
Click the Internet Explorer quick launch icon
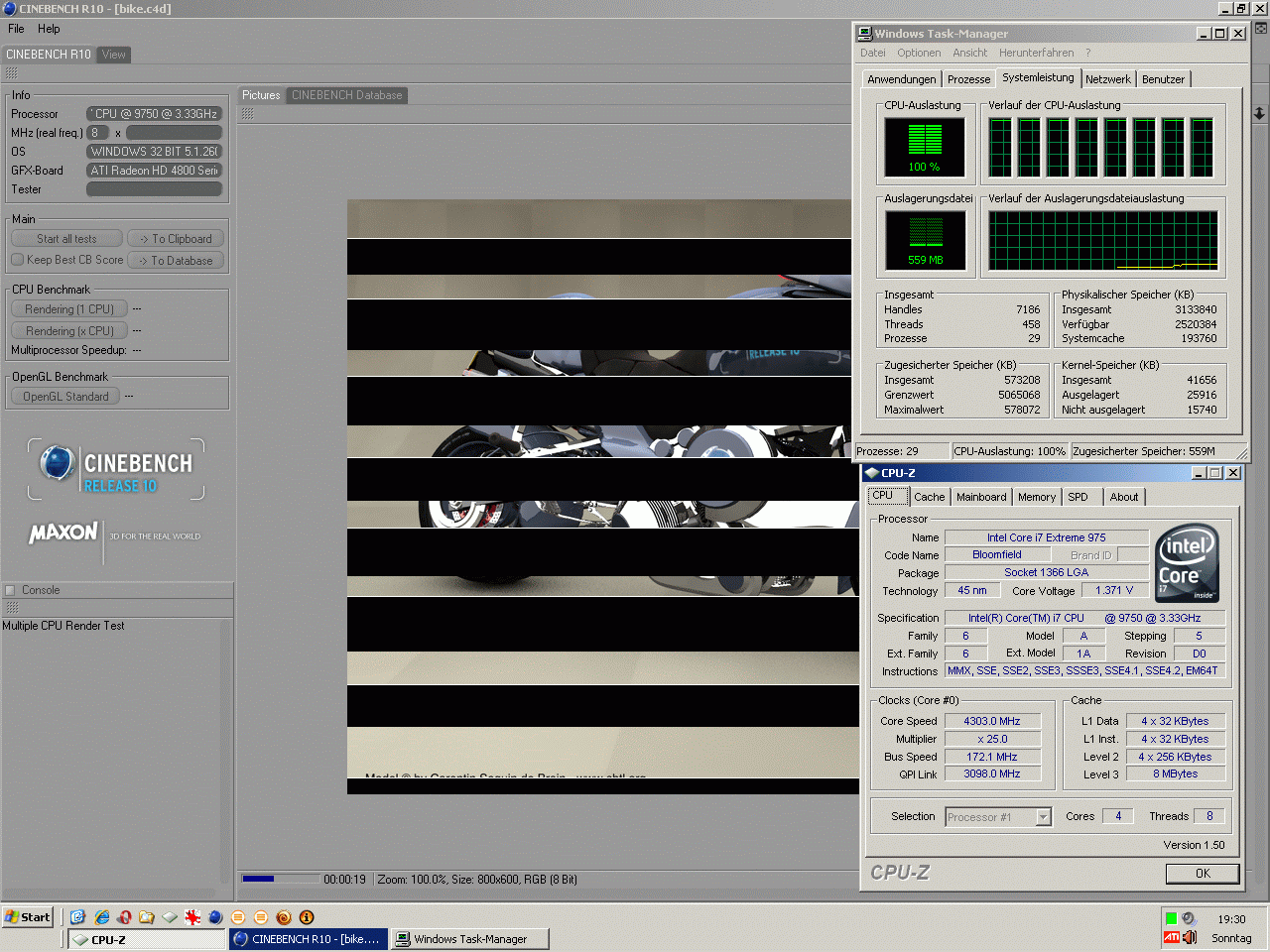click(101, 917)
